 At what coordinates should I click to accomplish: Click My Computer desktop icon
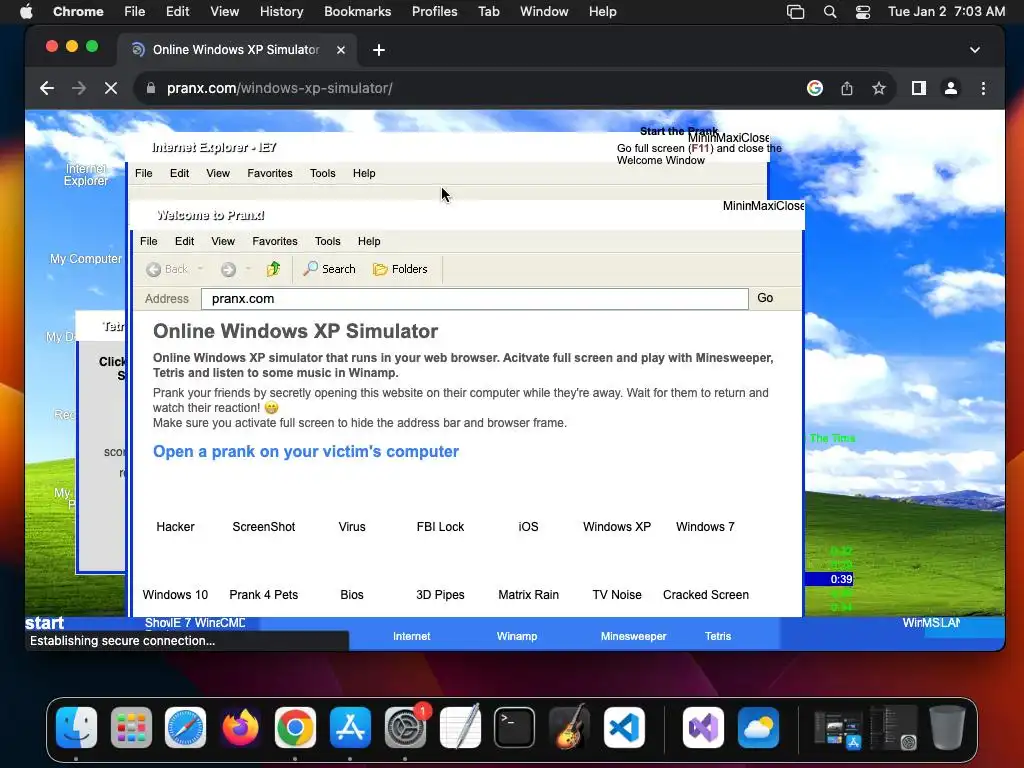click(x=86, y=259)
